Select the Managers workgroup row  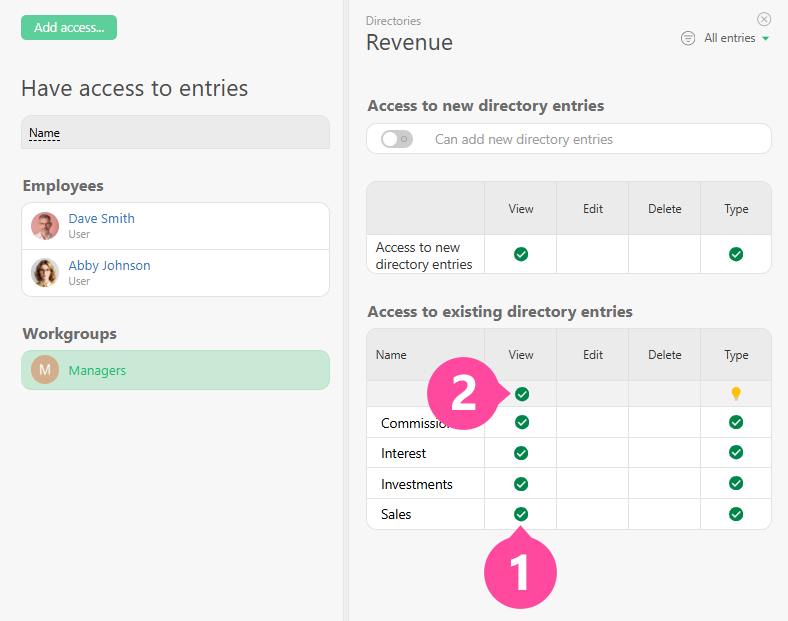175,370
